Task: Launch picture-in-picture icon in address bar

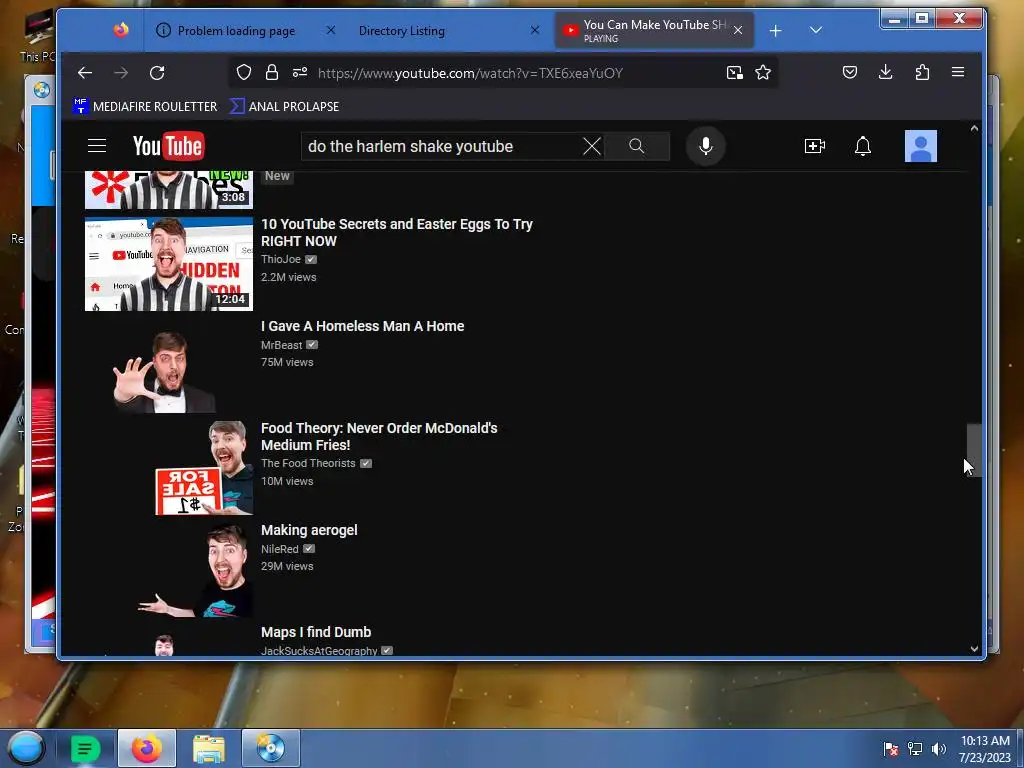Action: click(735, 72)
